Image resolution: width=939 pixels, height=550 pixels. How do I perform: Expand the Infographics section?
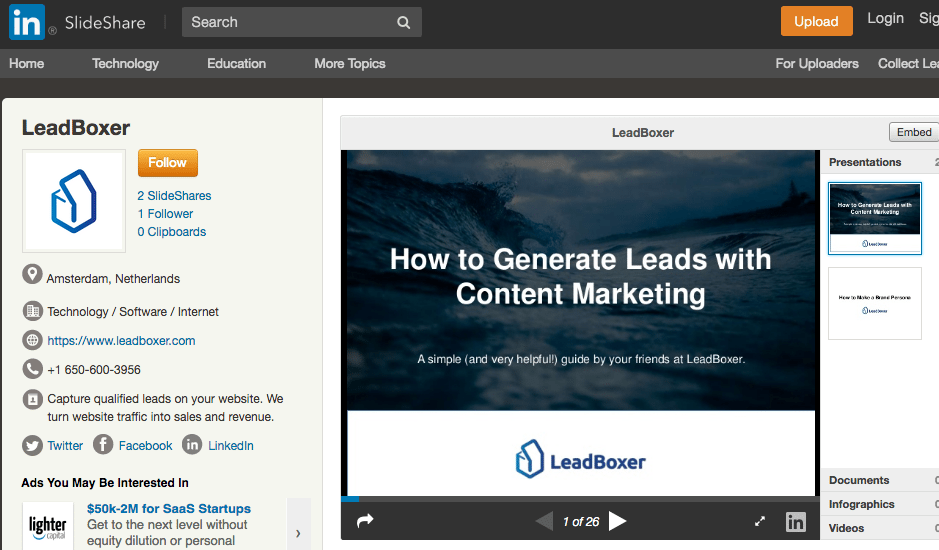[x=880, y=504]
